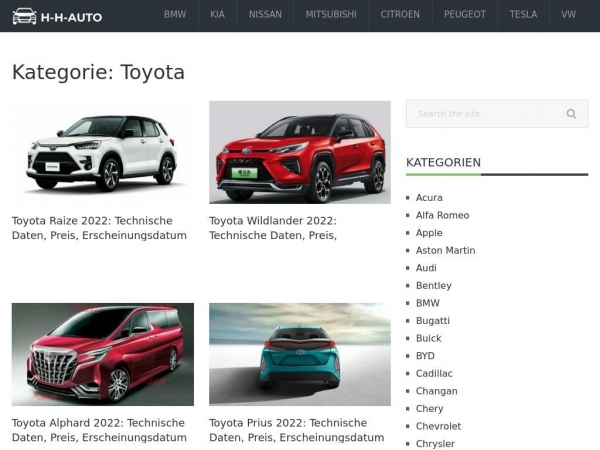Open the TESLA menu item
The image size is (600, 450).
pos(523,15)
